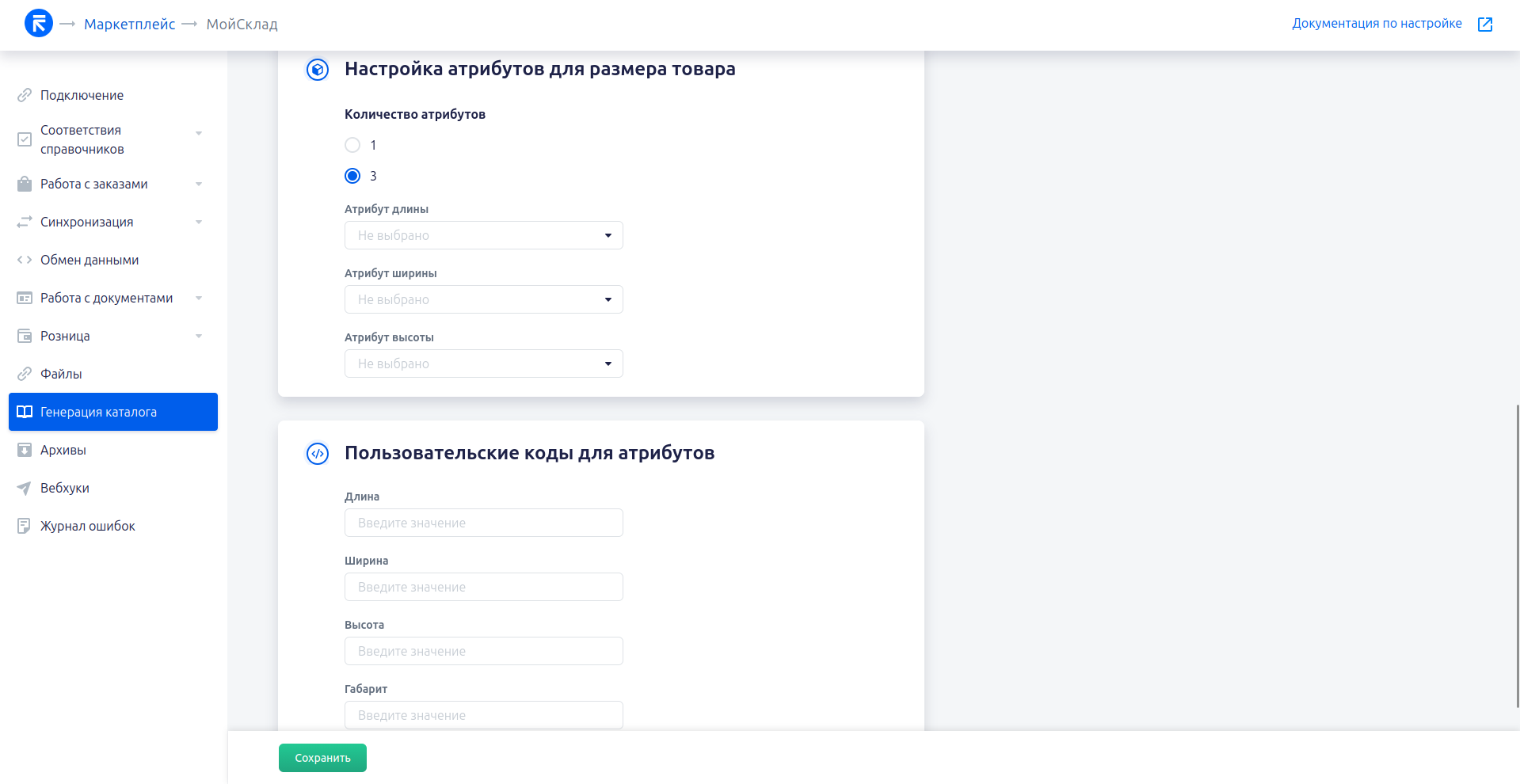Click the Сохранить button
1520x784 pixels.
pos(322,758)
